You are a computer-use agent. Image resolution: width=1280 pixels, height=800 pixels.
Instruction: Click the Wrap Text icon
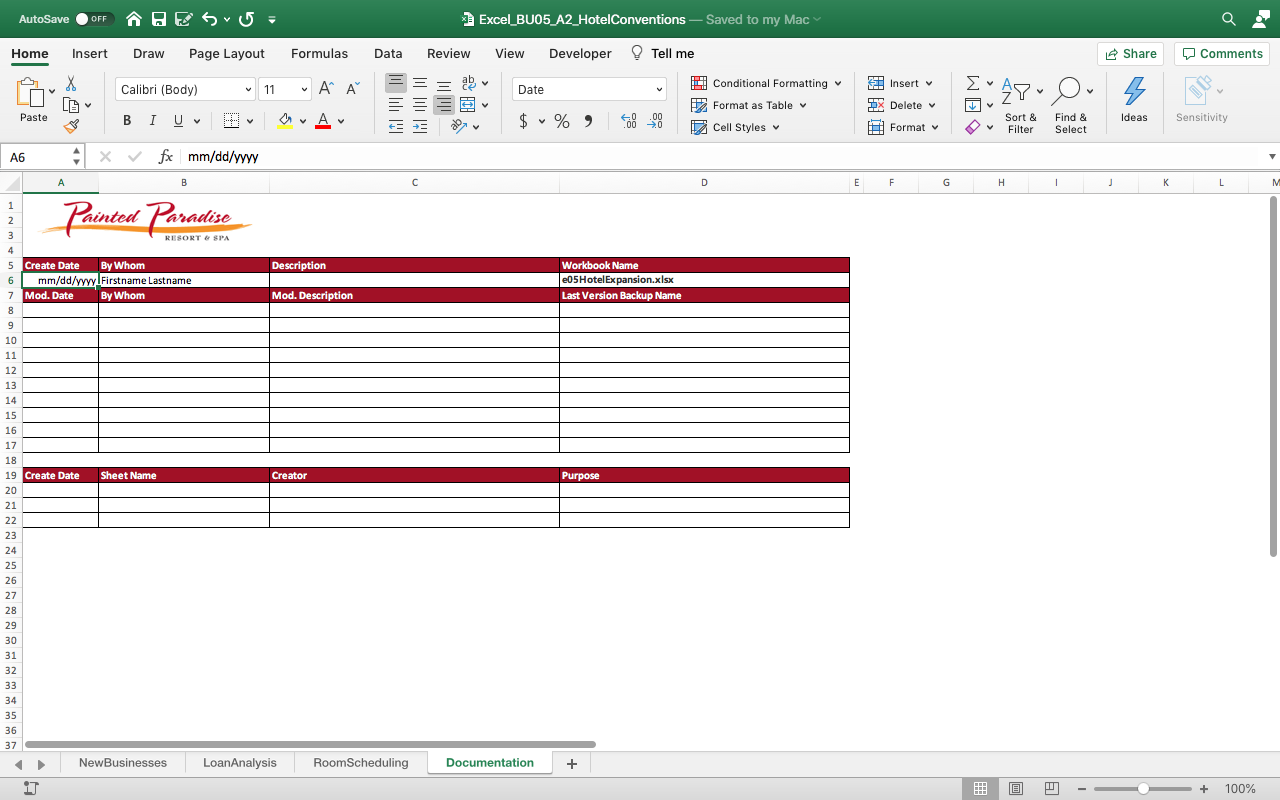click(469, 83)
